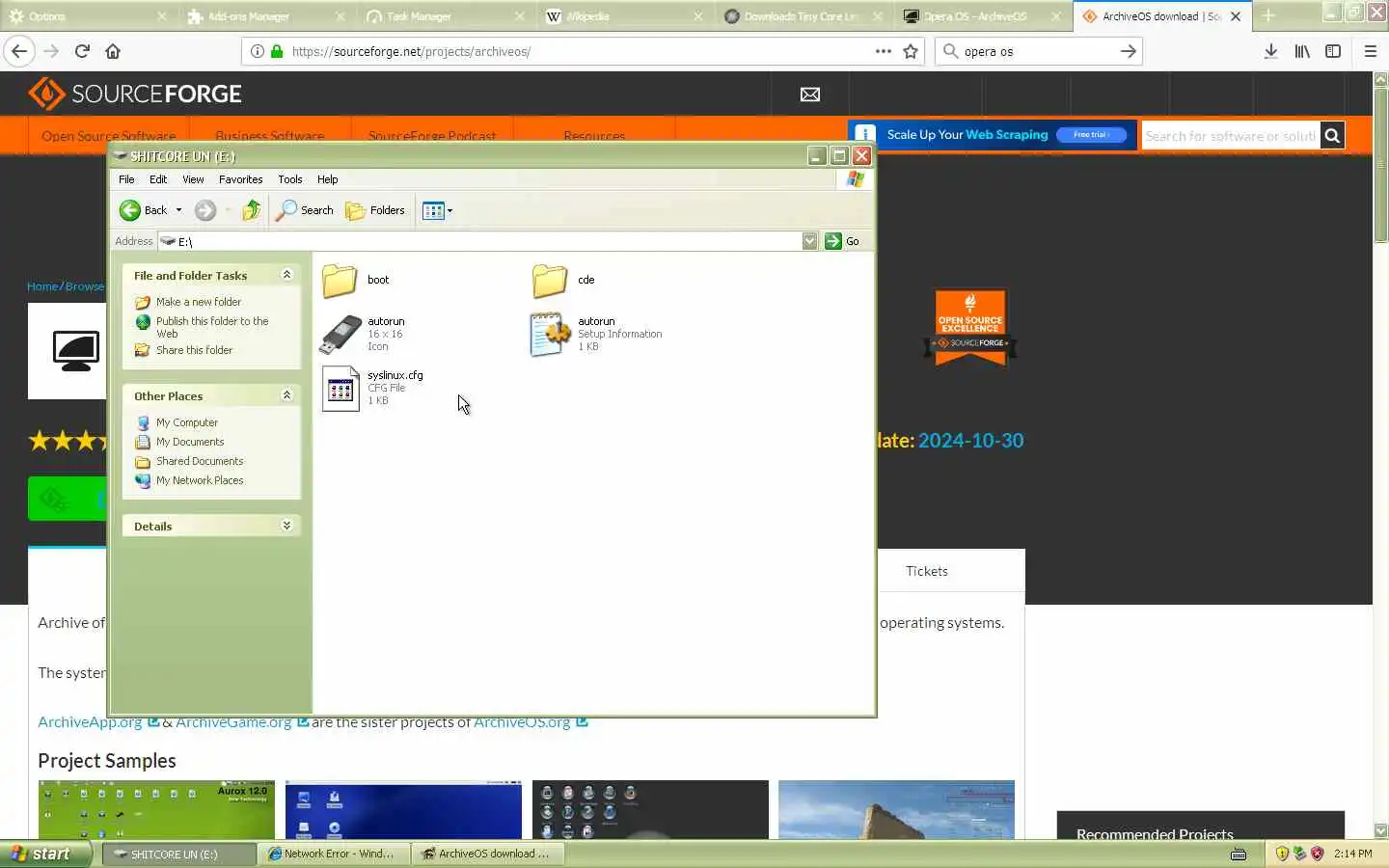Image resolution: width=1389 pixels, height=868 pixels.
Task: Click the SourceForge search magnifier button
Action: pyautogui.click(x=1332, y=136)
